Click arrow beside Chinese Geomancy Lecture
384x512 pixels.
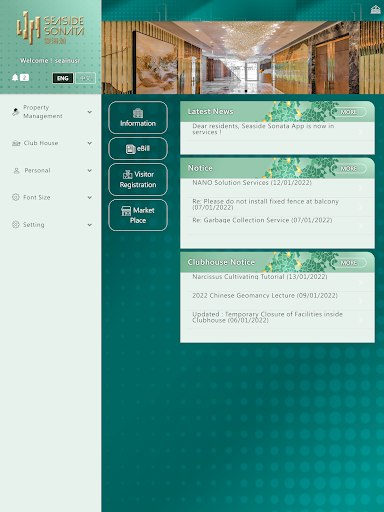[x=361, y=301]
